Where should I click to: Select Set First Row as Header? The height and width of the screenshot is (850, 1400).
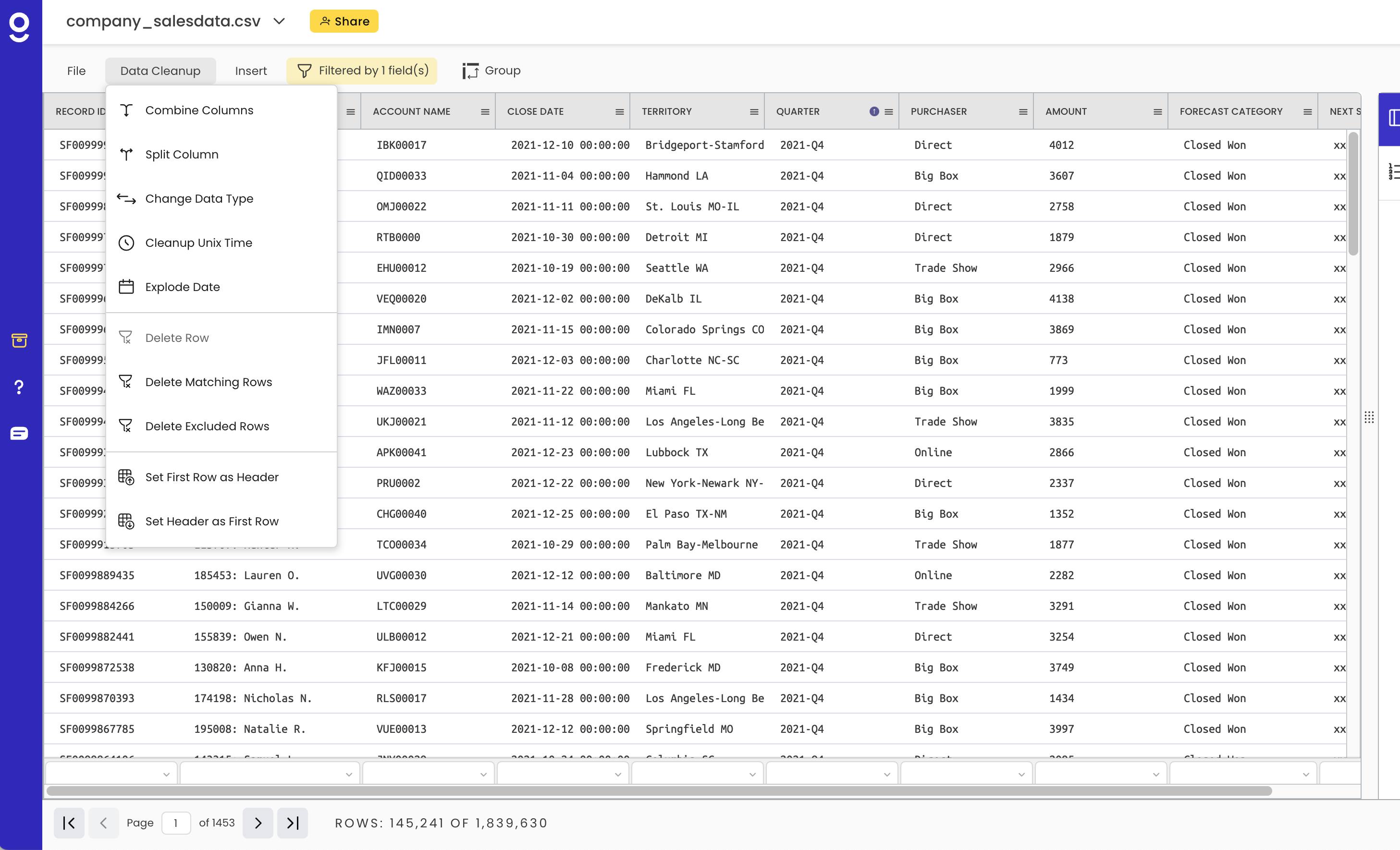point(211,477)
